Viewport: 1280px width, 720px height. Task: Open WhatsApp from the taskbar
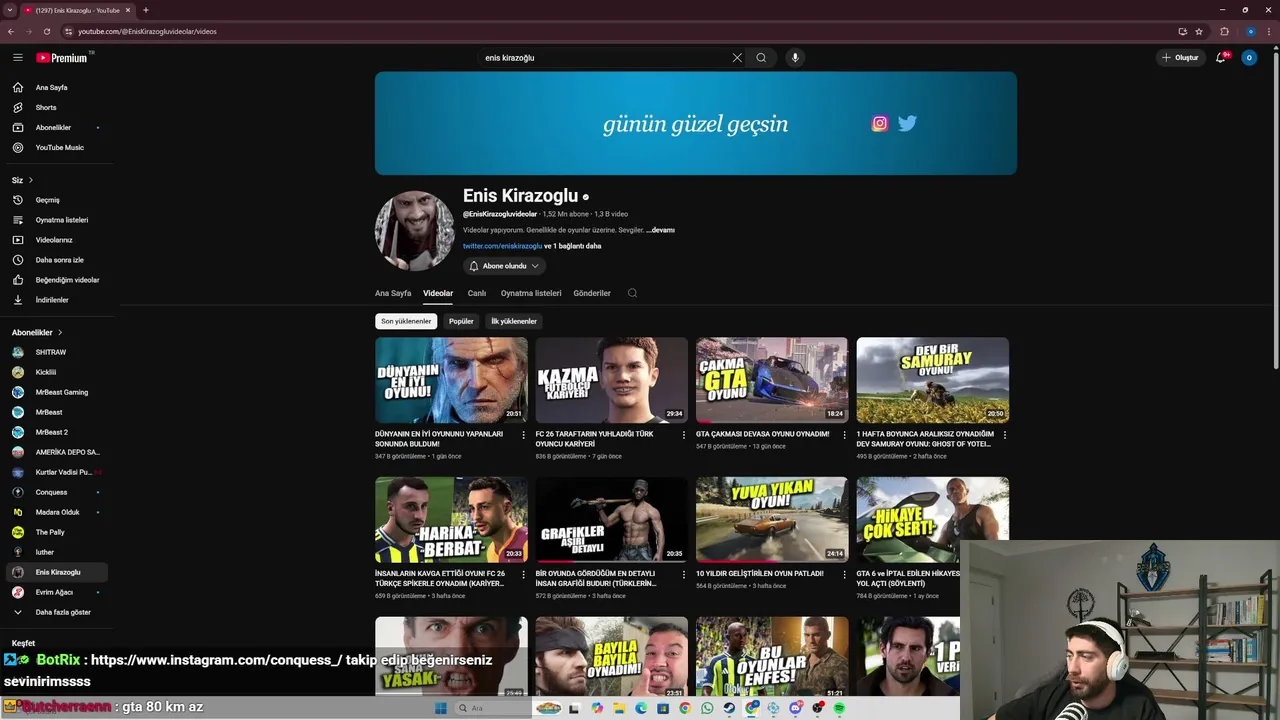[x=707, y=708]
